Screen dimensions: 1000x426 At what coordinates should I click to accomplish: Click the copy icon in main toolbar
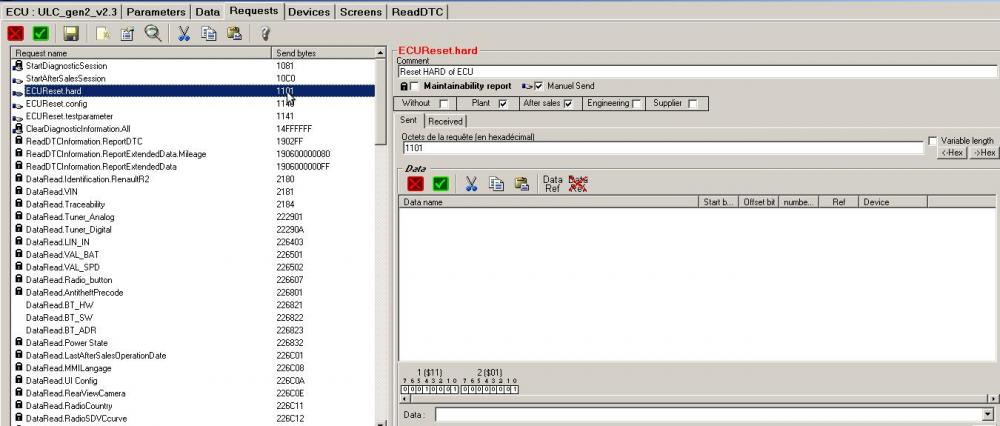209,33
